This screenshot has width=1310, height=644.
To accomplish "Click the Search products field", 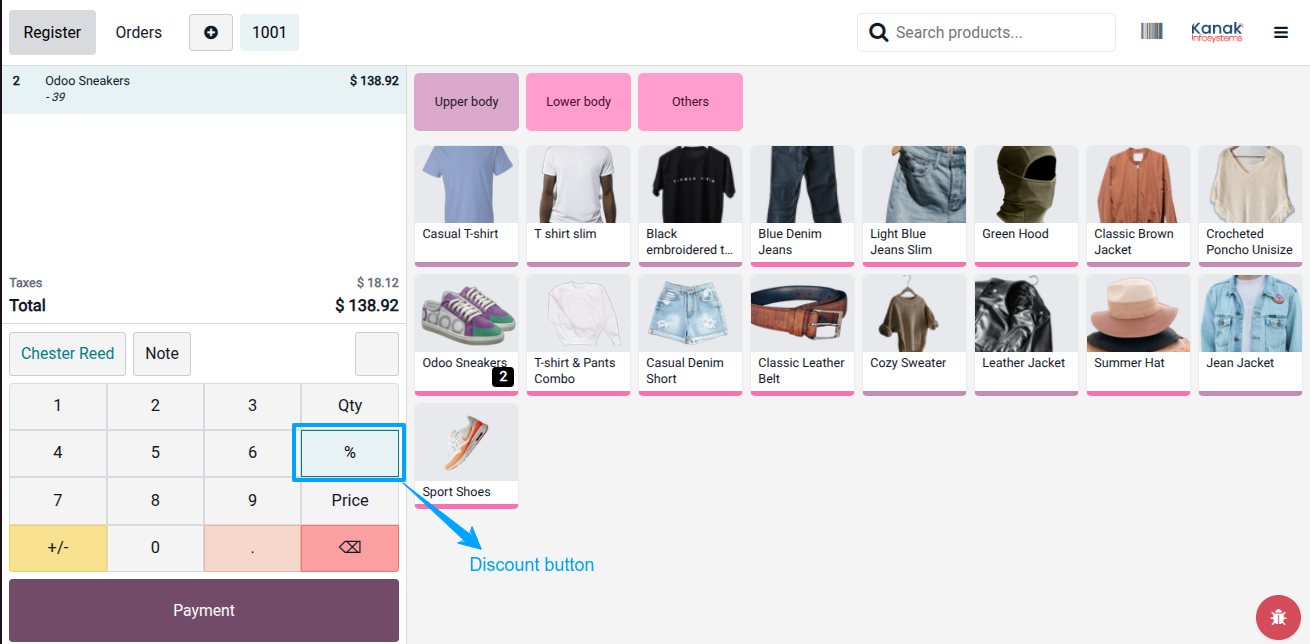I will (x=986, y=32).
